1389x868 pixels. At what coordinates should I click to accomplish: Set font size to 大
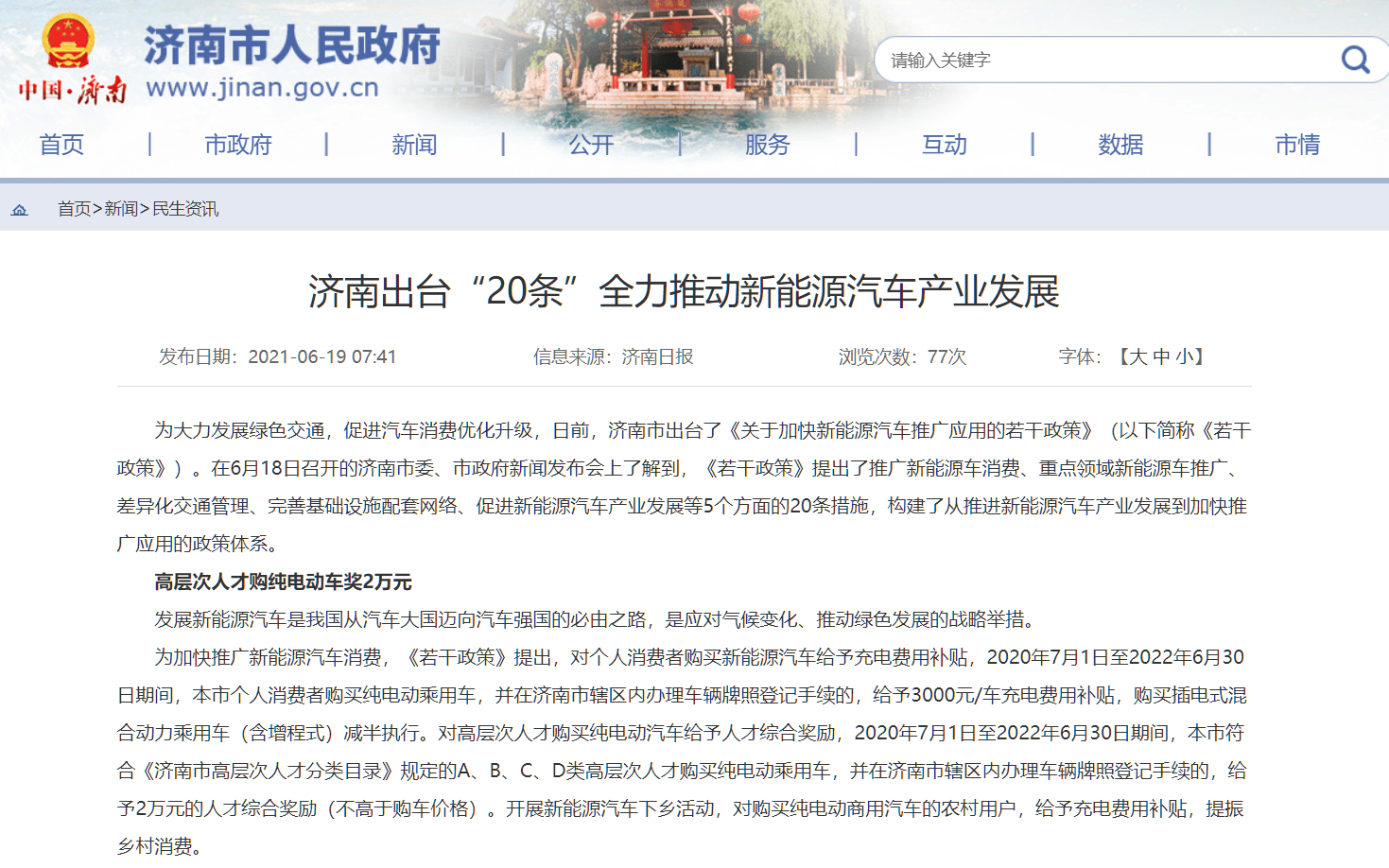click(1138, 356)
